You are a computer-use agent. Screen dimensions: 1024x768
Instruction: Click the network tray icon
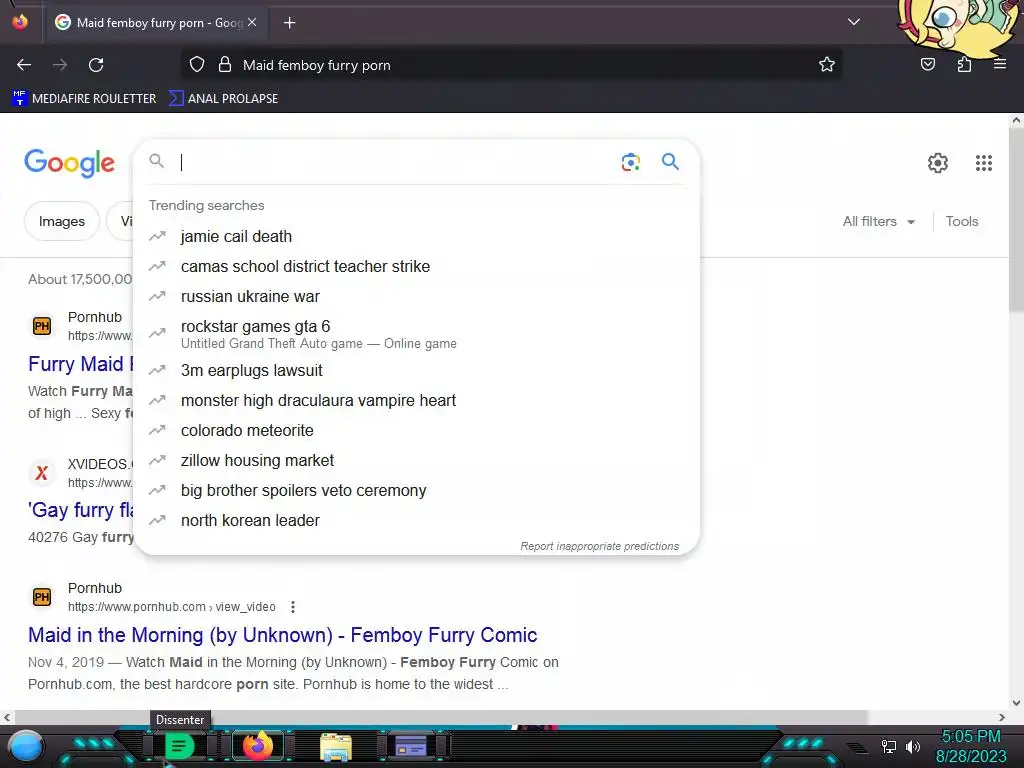(889, 746)
